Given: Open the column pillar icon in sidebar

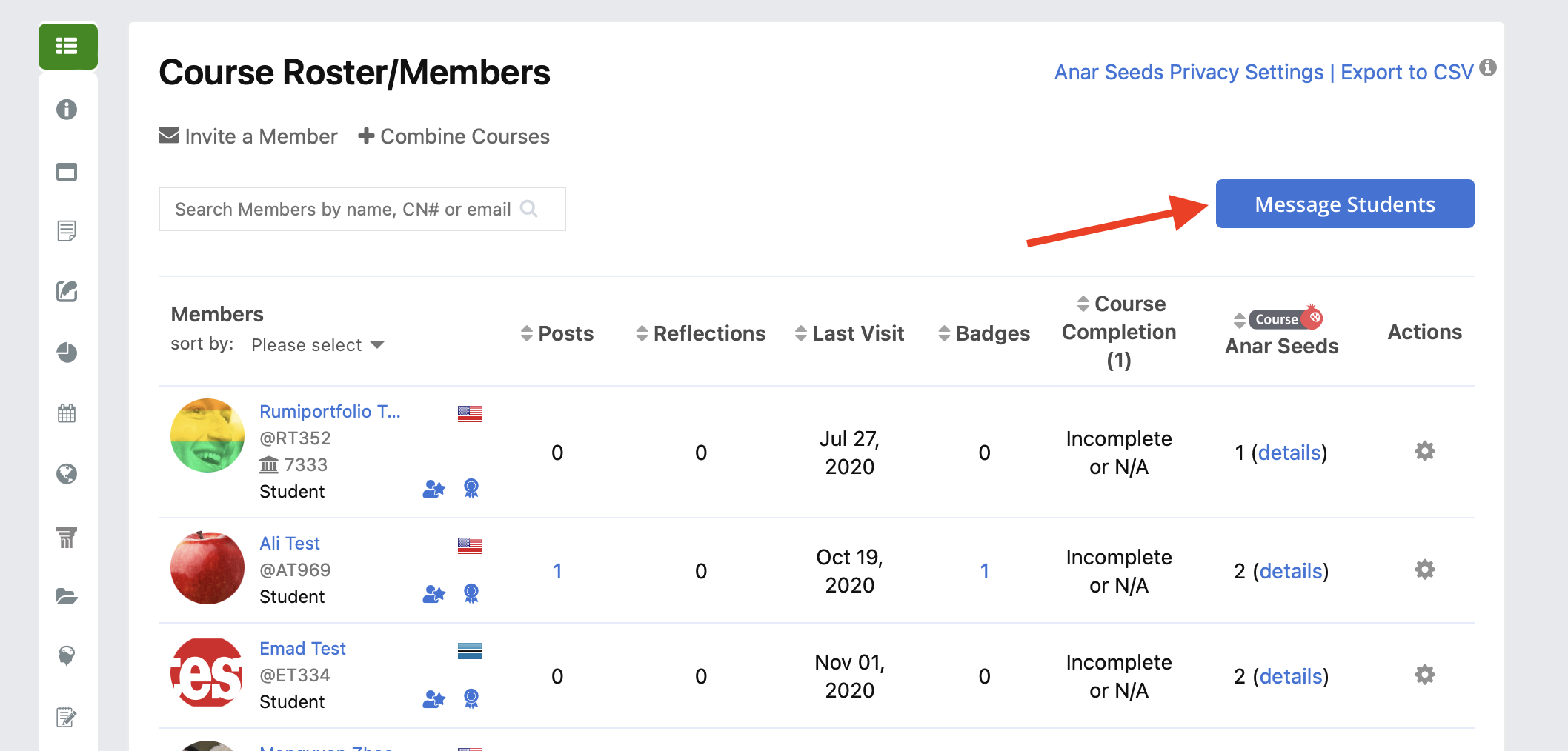Looking at the screenshot, I should click(x=67, y=538).
